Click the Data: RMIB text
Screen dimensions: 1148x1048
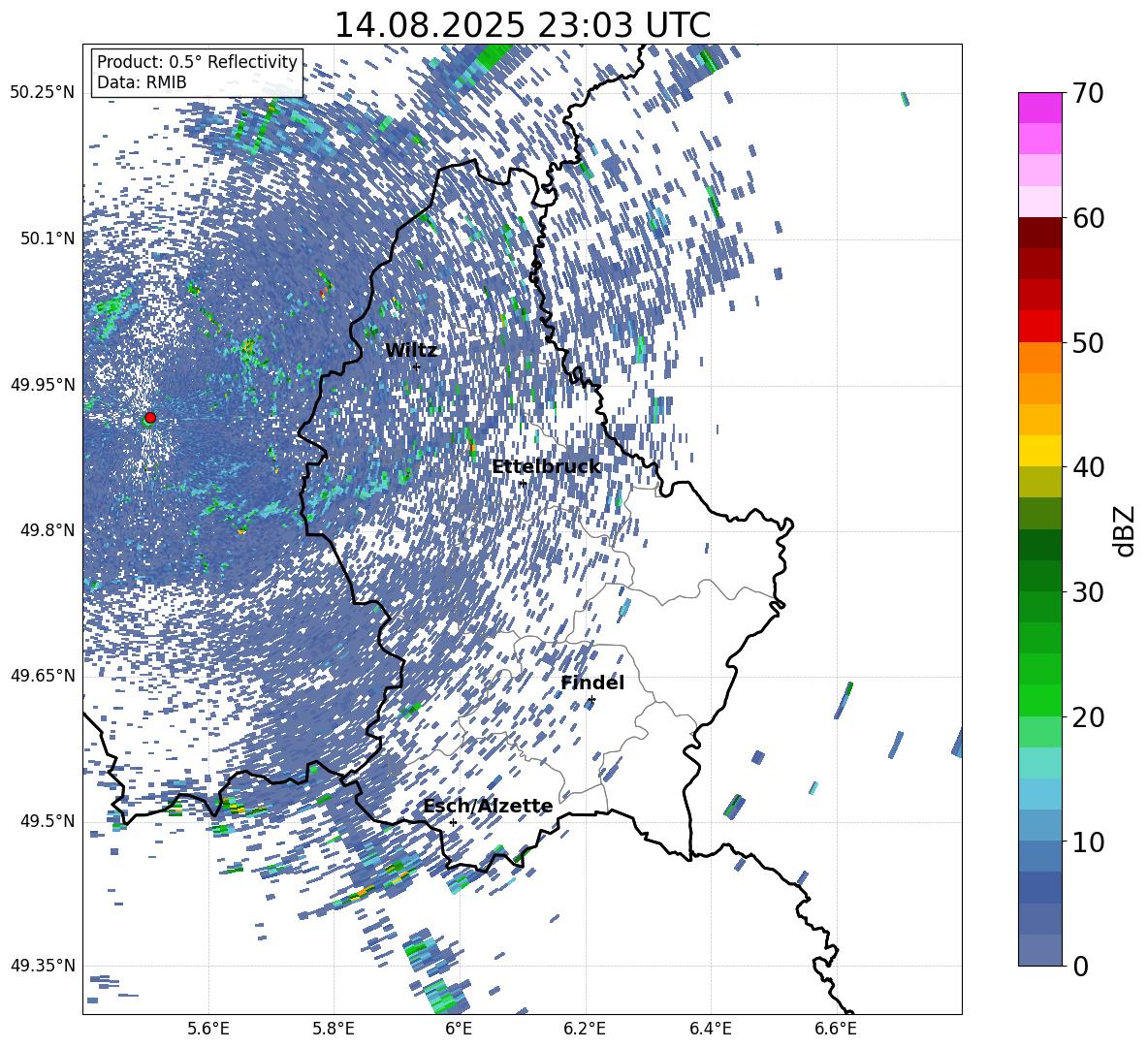(142, 82)
